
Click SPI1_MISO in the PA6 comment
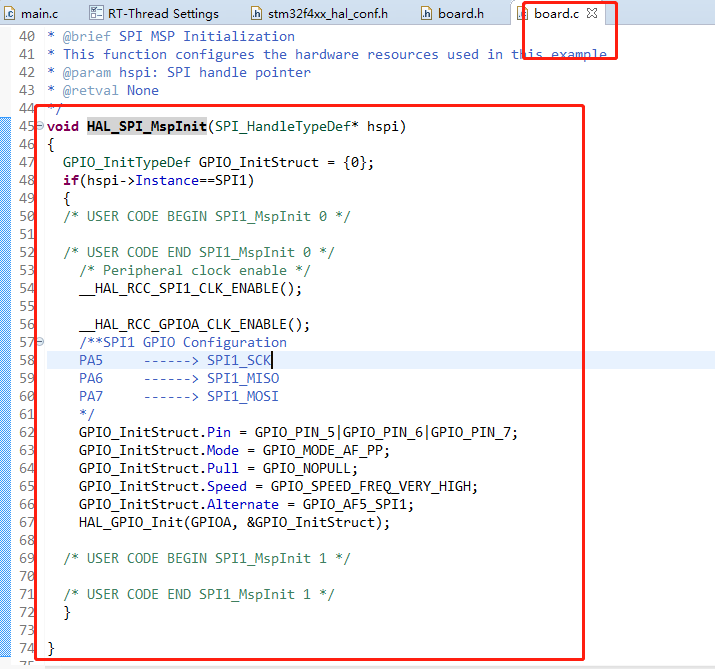243,379
